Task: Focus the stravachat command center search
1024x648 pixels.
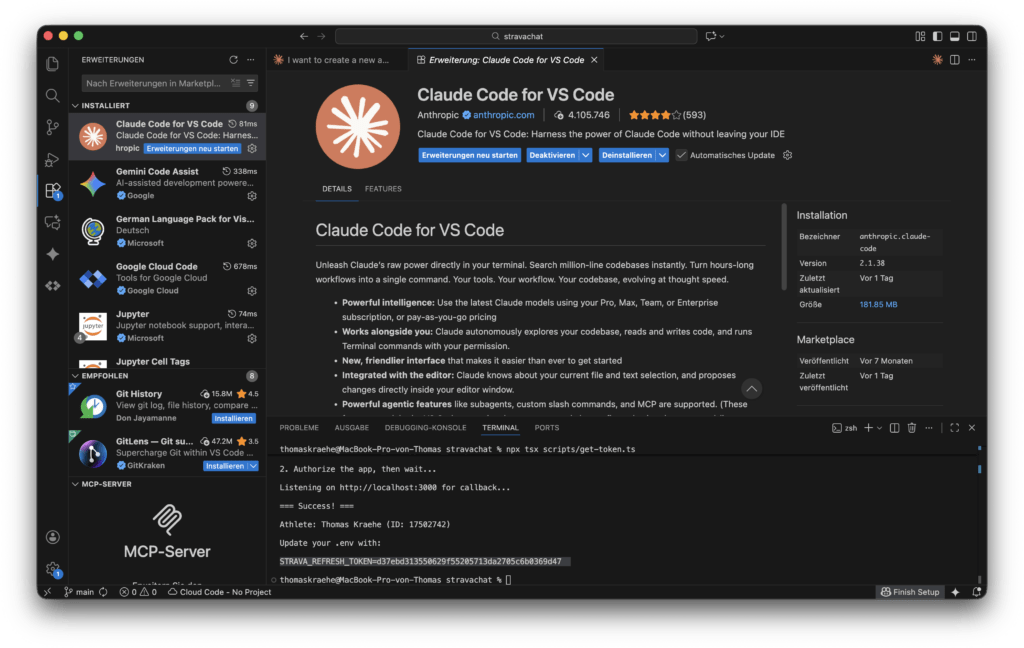Action: pos(516,36)
